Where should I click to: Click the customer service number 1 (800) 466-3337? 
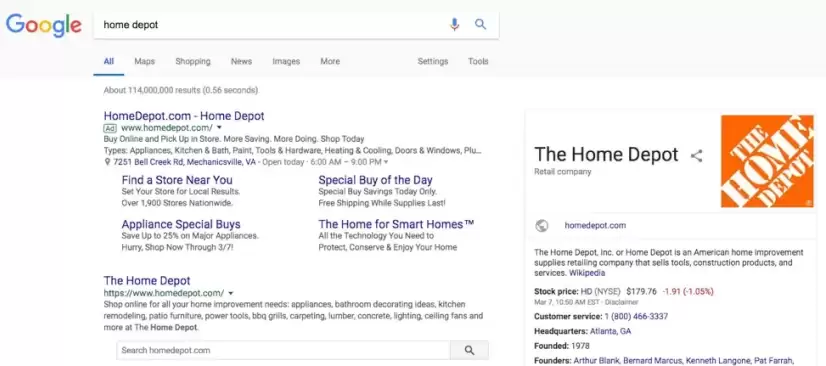tap(636, 316)
